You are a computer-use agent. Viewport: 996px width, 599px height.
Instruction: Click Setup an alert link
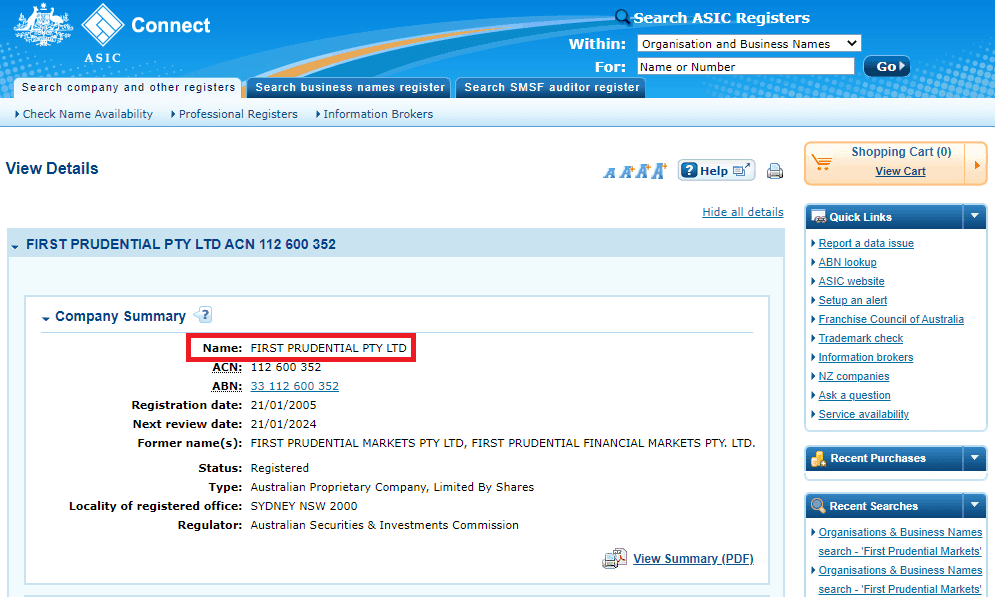tap(852, 300)
